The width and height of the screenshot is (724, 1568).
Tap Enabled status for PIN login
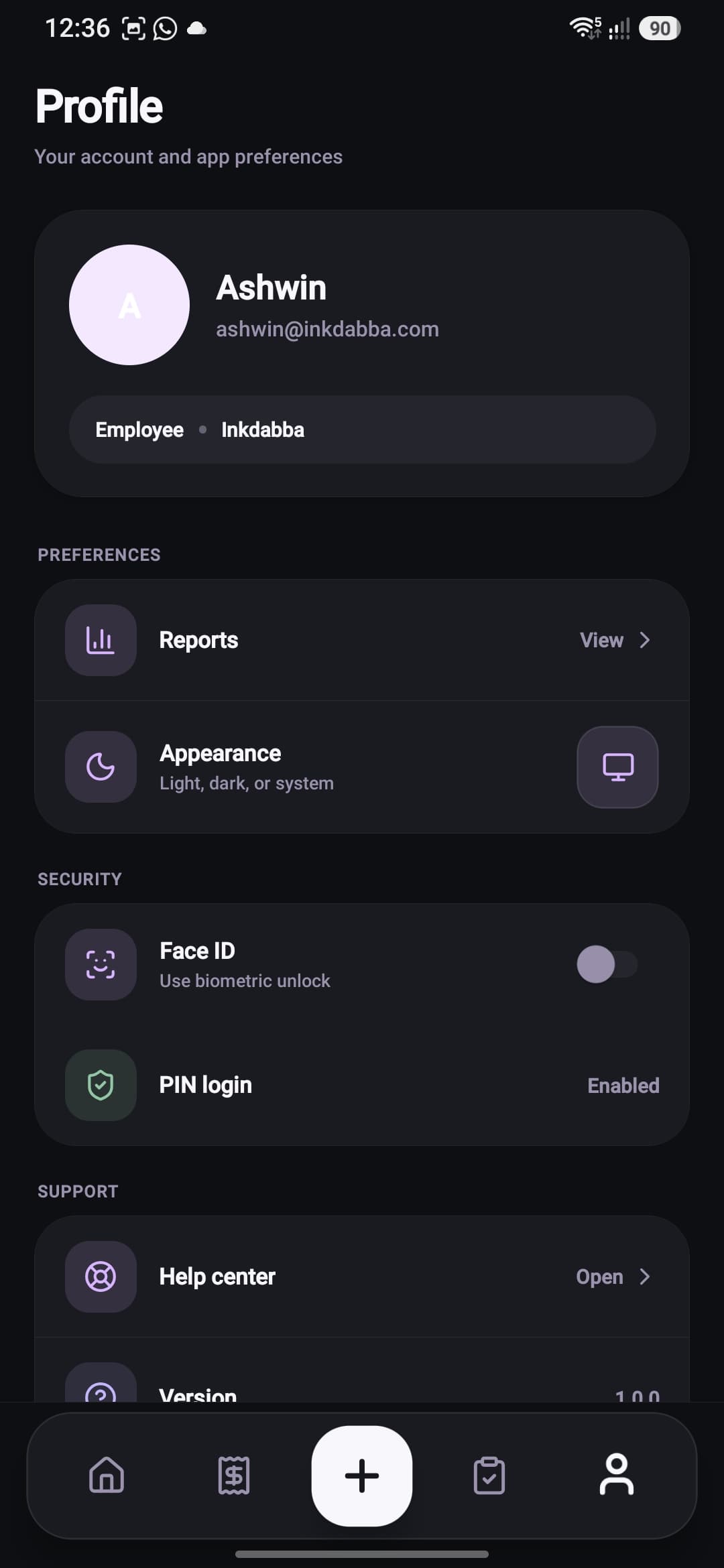tap(623, 1086)
